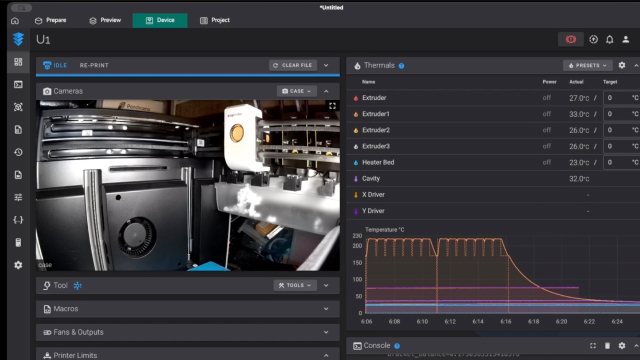This screenshot has height=360, width=640.
Task: Toggle Cavity sensor icon in thermals list
Action: tap(356, 178)
